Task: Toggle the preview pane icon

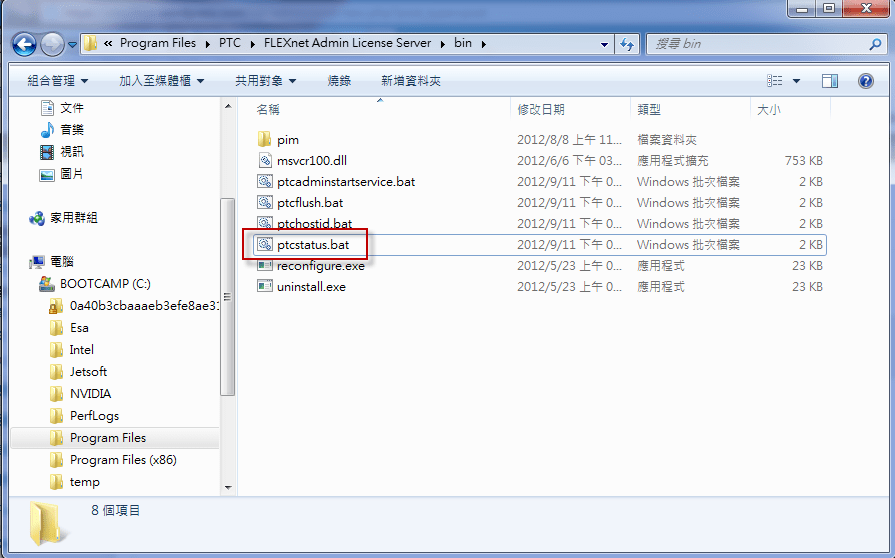Action: point(830,81)
